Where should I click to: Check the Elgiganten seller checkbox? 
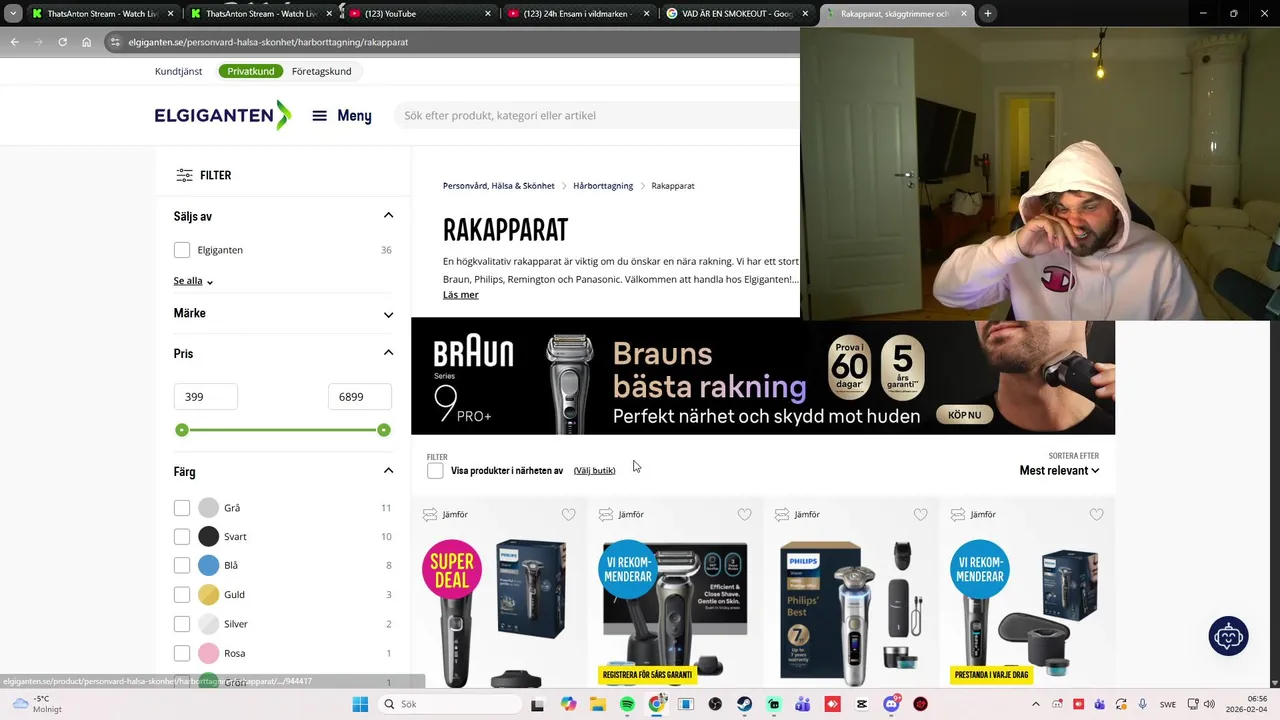coord(182,250)
